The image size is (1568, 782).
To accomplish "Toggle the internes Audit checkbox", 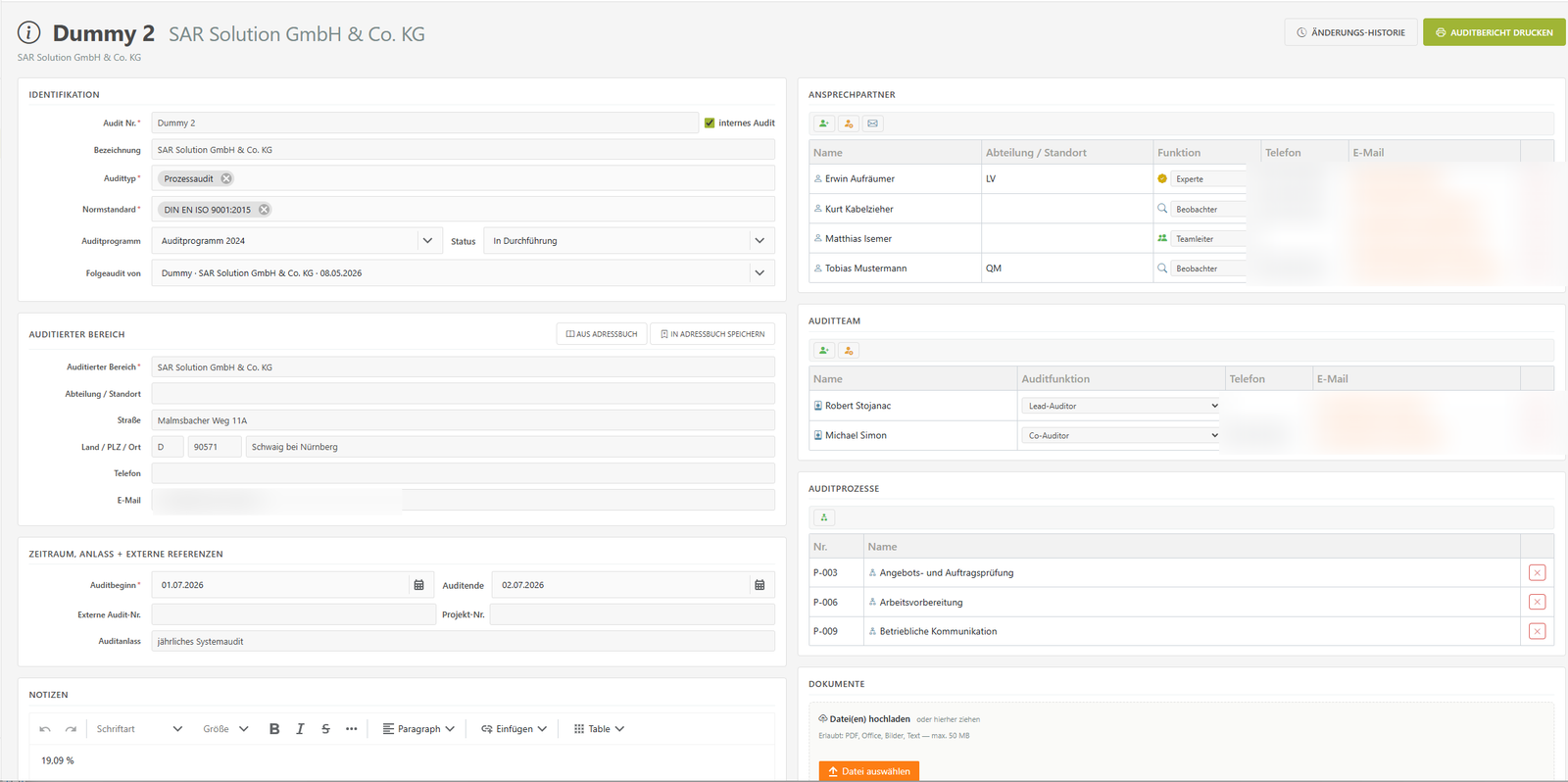I will pos(710,122).
